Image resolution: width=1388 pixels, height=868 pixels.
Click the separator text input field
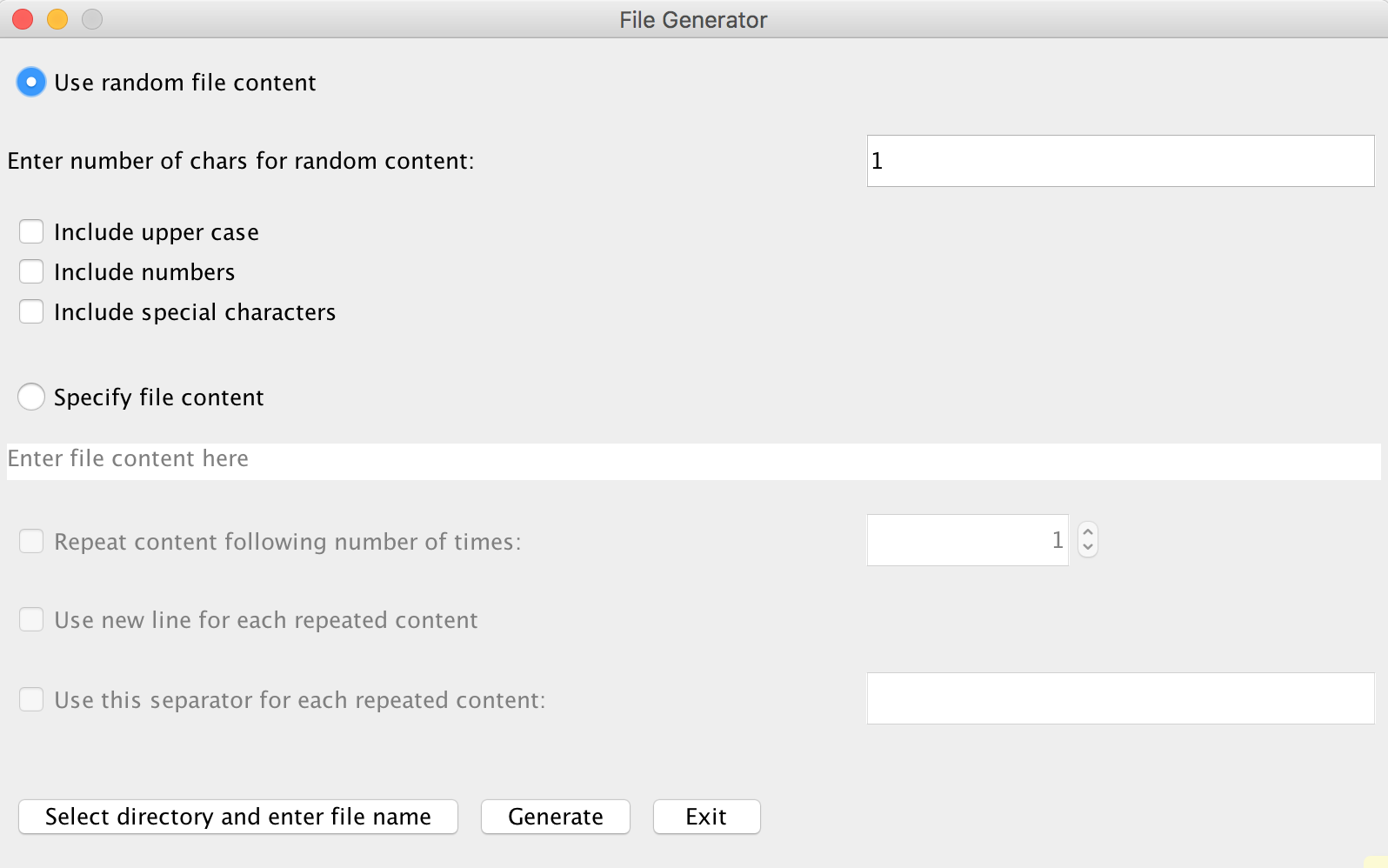click(1118, 698)
